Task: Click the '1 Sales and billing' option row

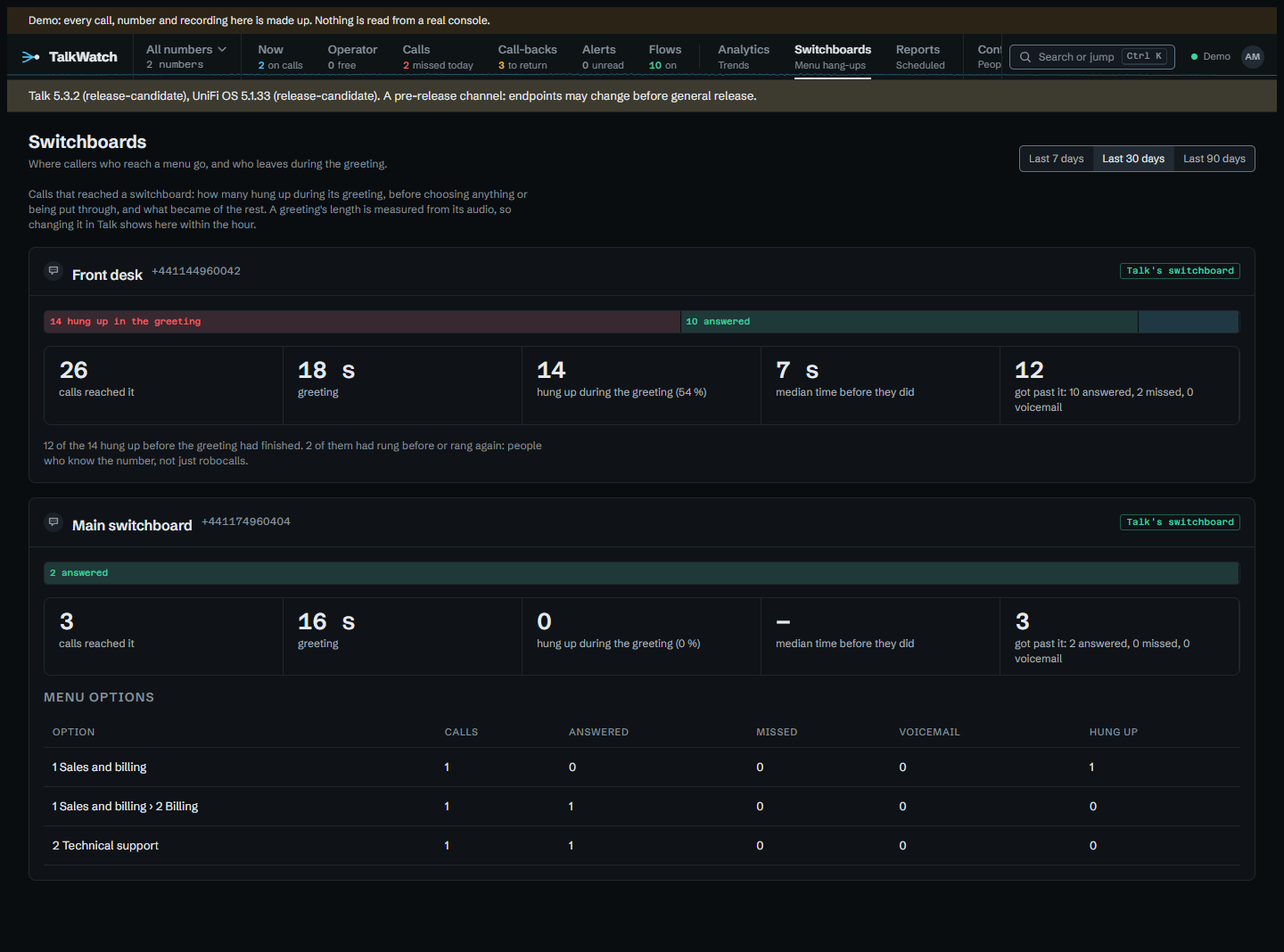Action: pos(642,767)
